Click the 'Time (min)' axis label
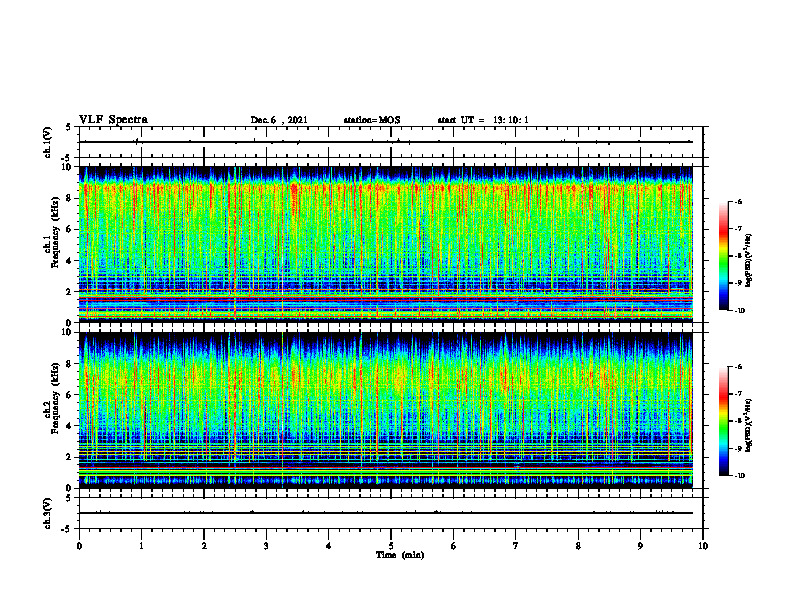The width and height of the screenshot is (792, 612). pos(400,555)
